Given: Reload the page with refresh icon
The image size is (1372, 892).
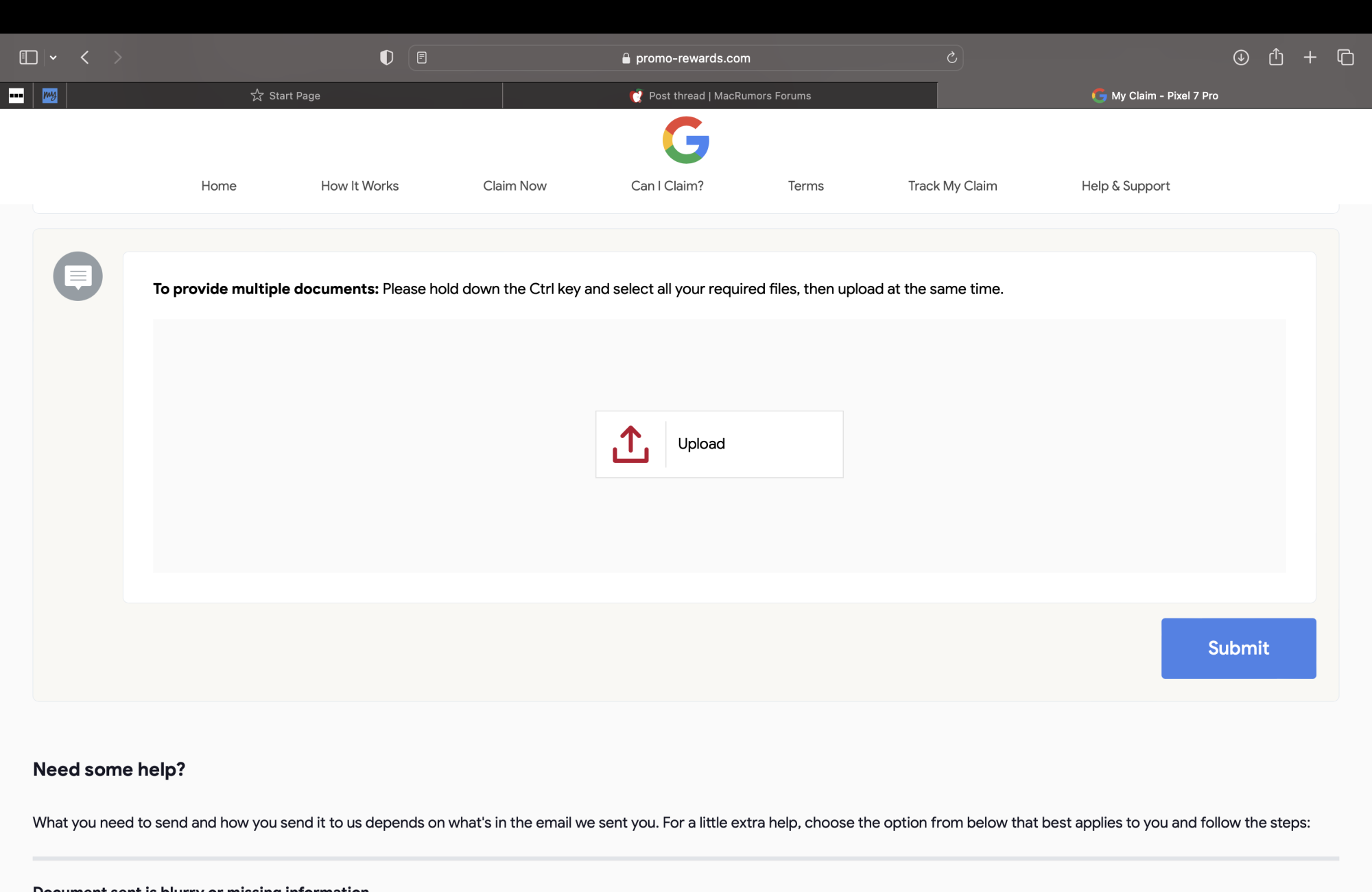Looking at the screenshot, I should pyautogui.click(x=951, y=58).
